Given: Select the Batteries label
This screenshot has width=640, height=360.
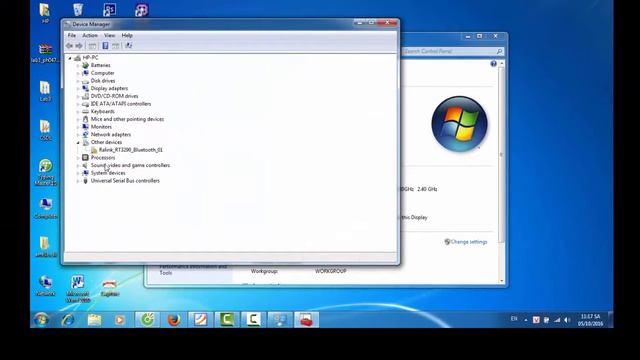Looking at the screenshot, I should point(100,65).
